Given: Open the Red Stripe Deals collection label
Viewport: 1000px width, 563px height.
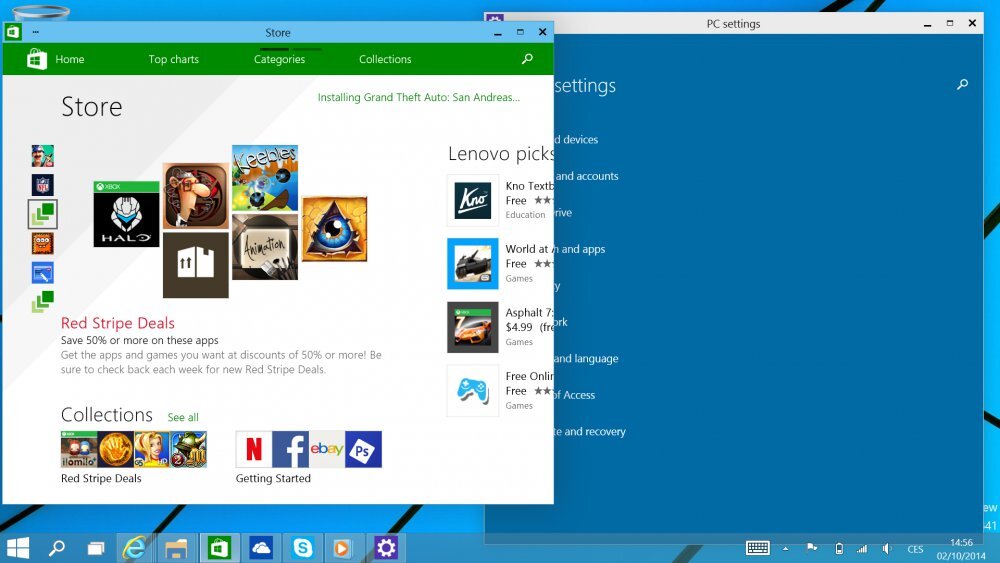Looking at the screenshot, I should coord(101,479).
